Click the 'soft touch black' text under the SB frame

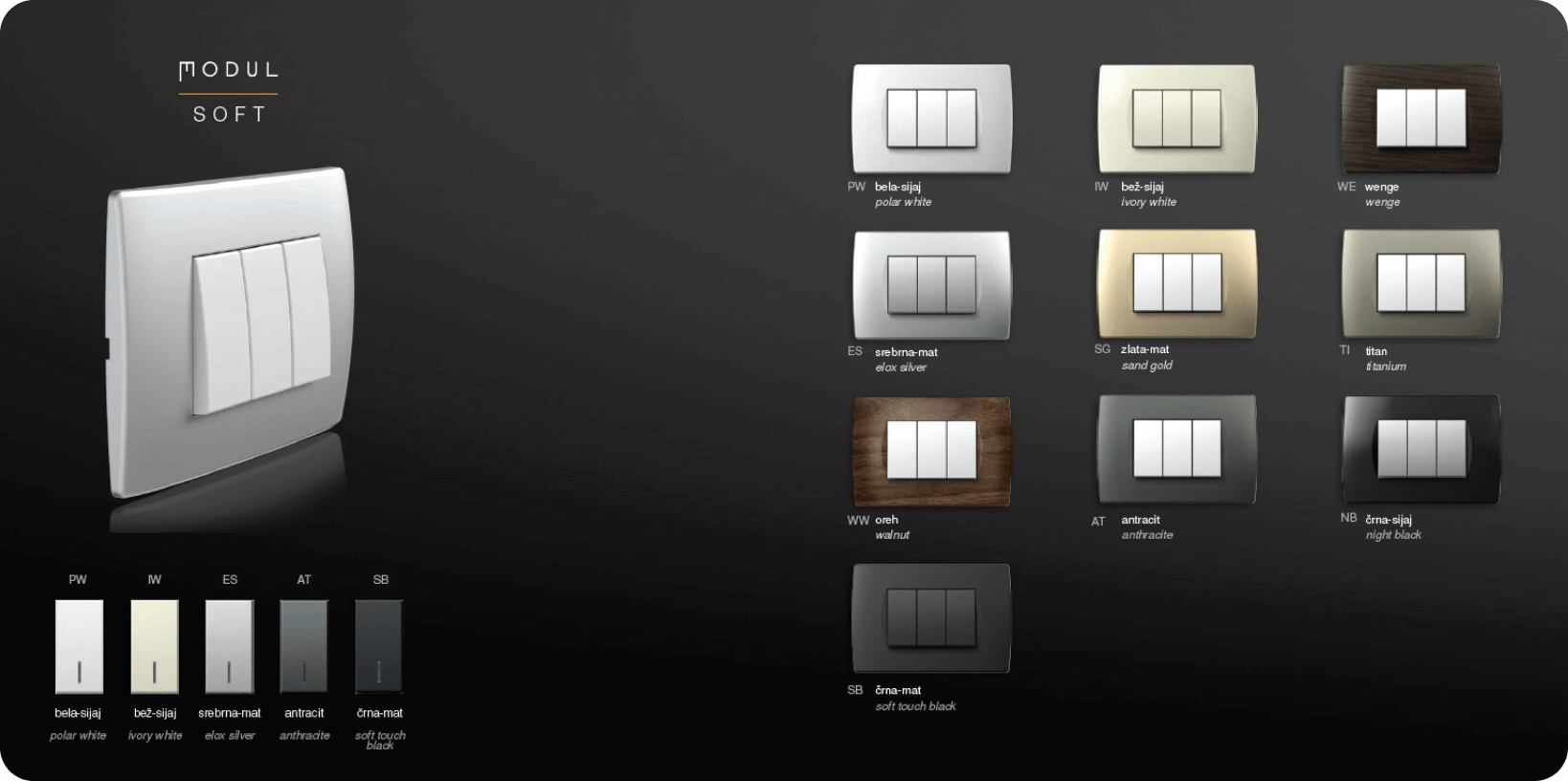pos(915,706)
